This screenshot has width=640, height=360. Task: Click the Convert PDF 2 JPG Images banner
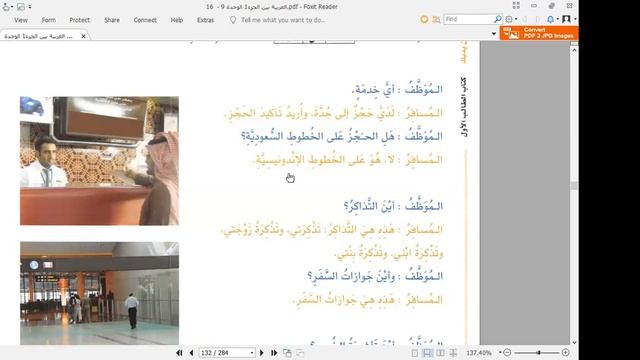pos(539,33)
